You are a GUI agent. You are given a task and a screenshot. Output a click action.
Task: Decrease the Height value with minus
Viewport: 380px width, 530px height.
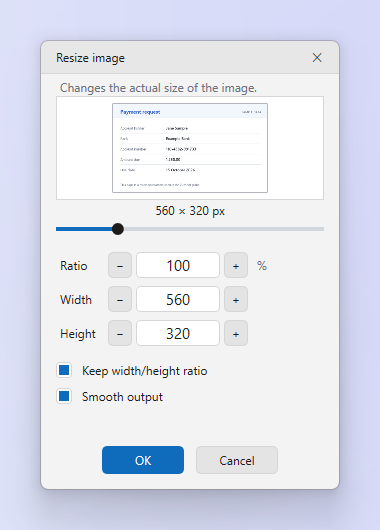pos(120,334)
